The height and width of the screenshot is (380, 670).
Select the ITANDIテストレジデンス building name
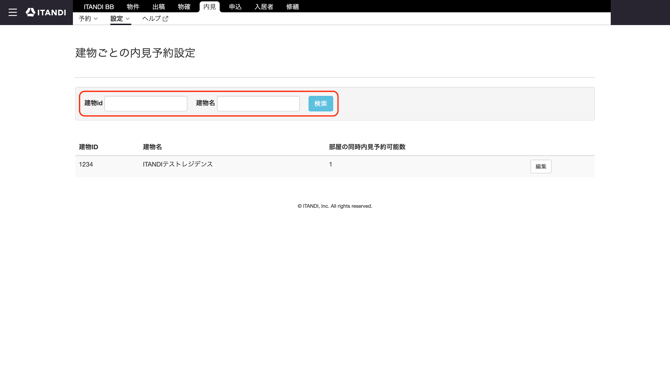tap(178, 164)
